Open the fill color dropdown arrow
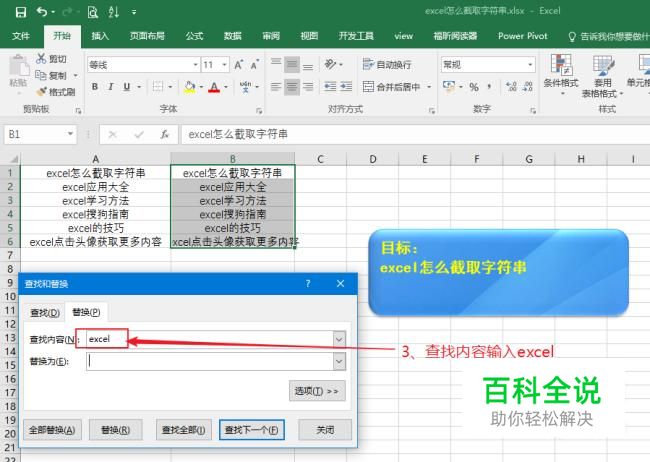The height and width of the screenshot is (462, 650). point(201,87)
